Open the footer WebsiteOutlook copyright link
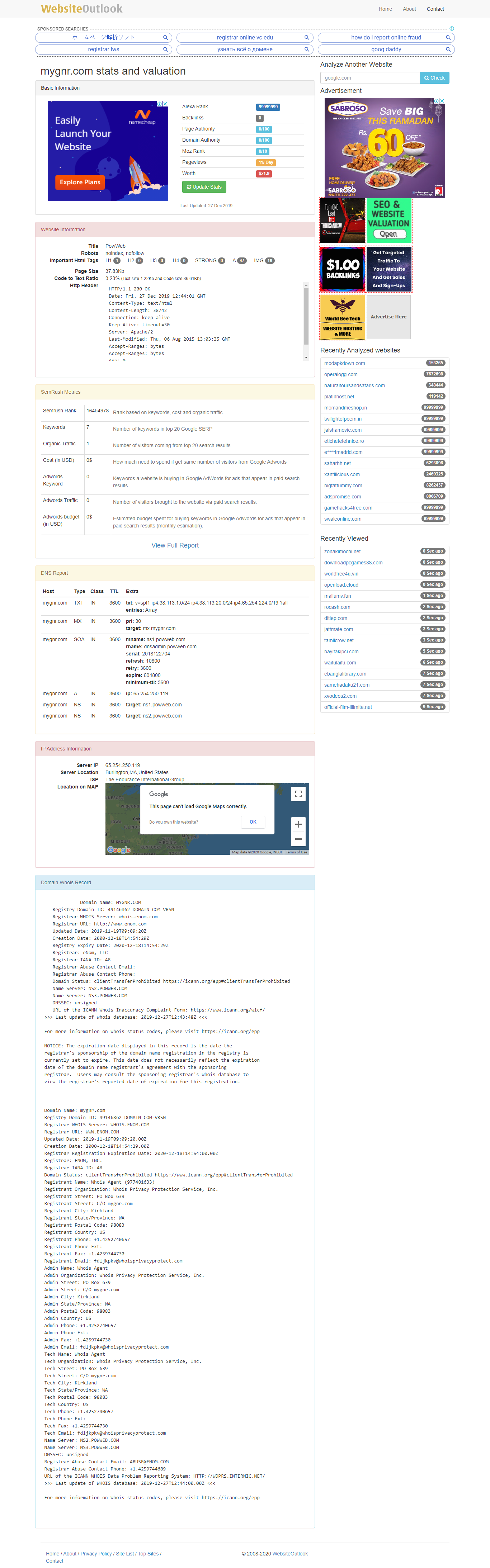The image size is (490, 1568). [290, 1553]
